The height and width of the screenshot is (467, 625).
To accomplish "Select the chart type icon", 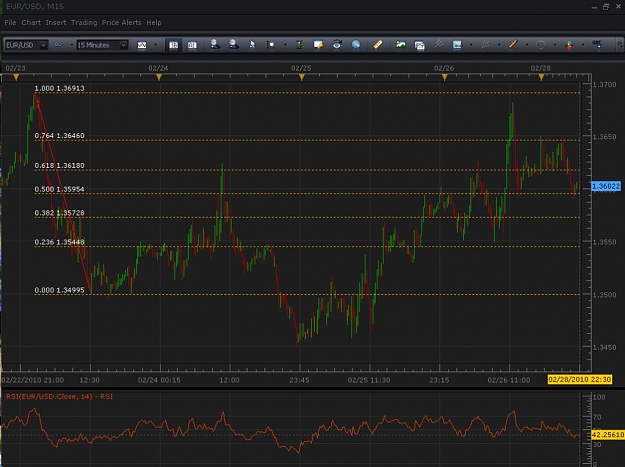I will click(142, 45).
